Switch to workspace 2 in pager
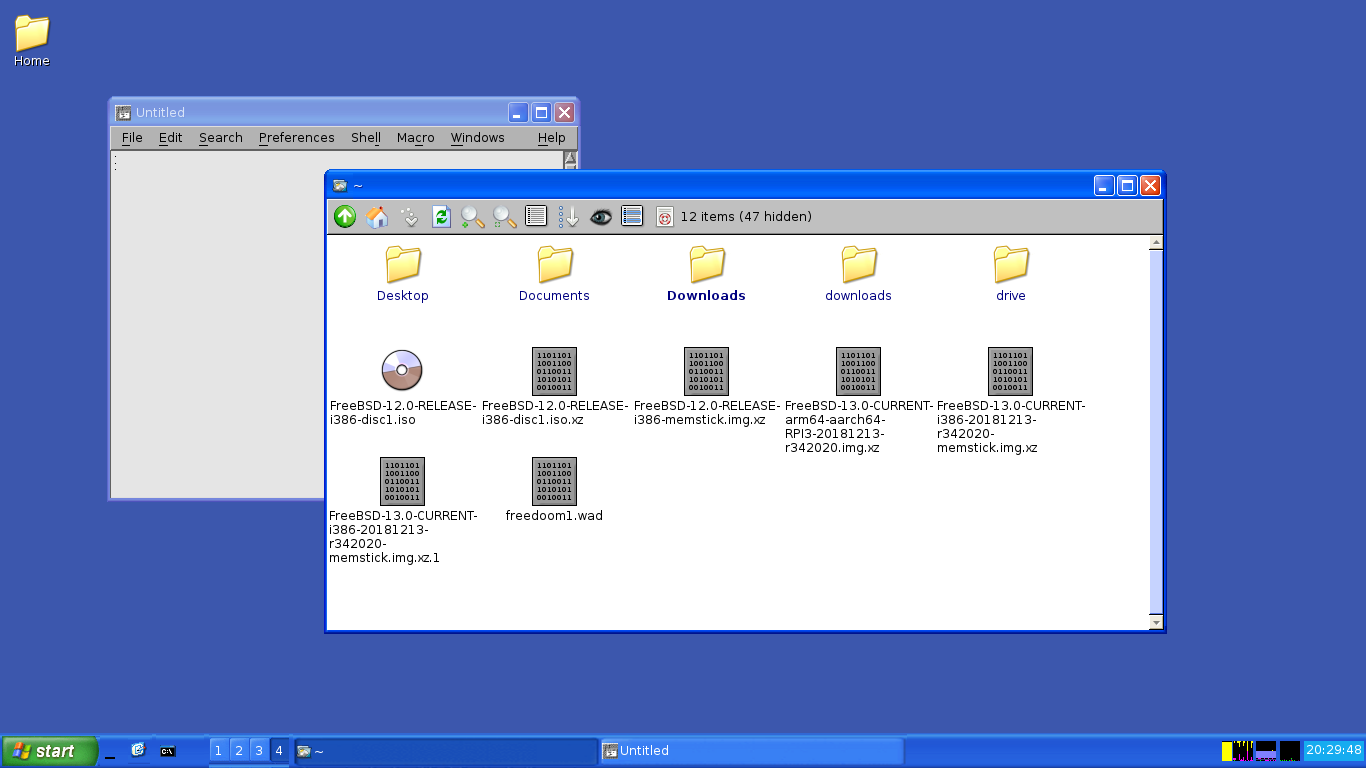Viewport: 1366px width, 768px height. 238,750
